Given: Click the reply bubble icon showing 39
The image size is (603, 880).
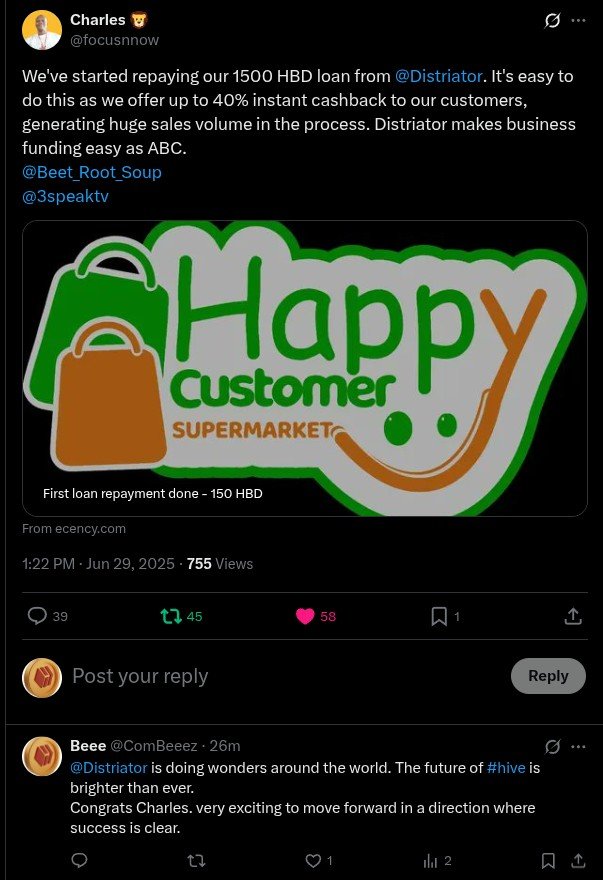Looking at the screenshot, I should (x=37, y=616).
